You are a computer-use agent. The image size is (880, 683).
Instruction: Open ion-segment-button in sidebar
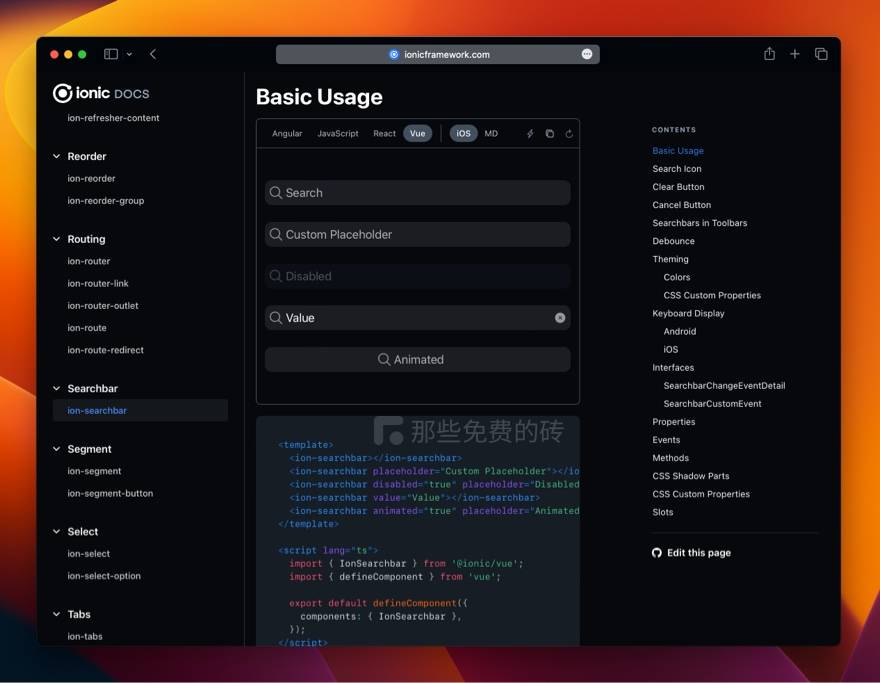(110, 493)
